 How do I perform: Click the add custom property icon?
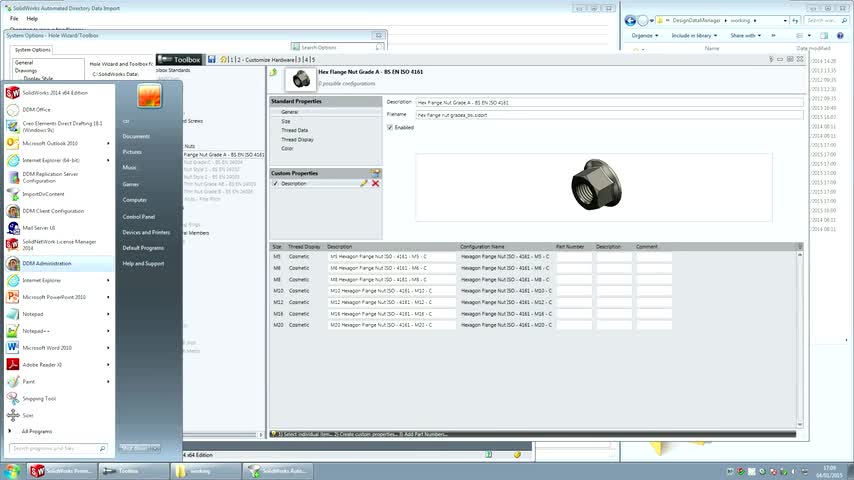(x=375, y=173)
